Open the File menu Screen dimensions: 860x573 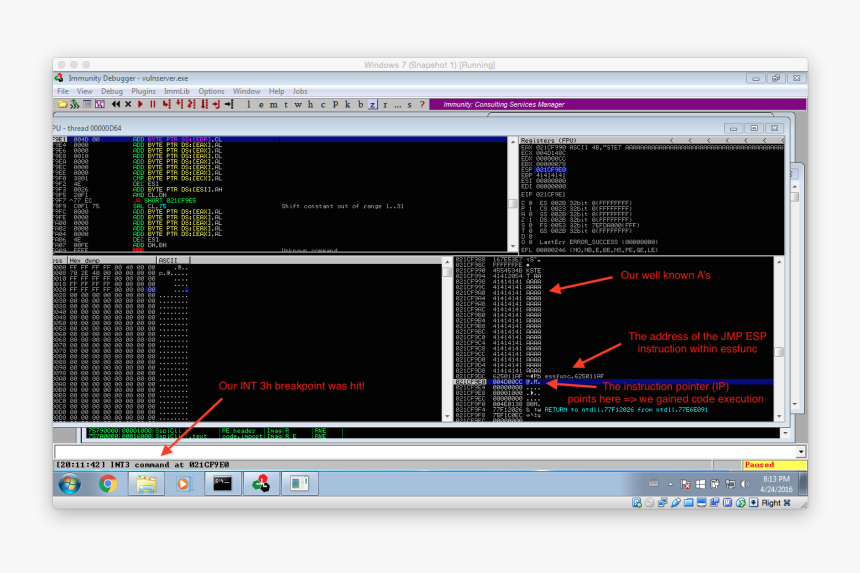tap(63, 91)
